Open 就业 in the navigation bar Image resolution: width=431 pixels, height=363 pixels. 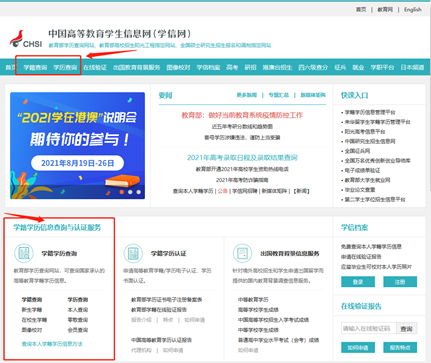point(358,67)
